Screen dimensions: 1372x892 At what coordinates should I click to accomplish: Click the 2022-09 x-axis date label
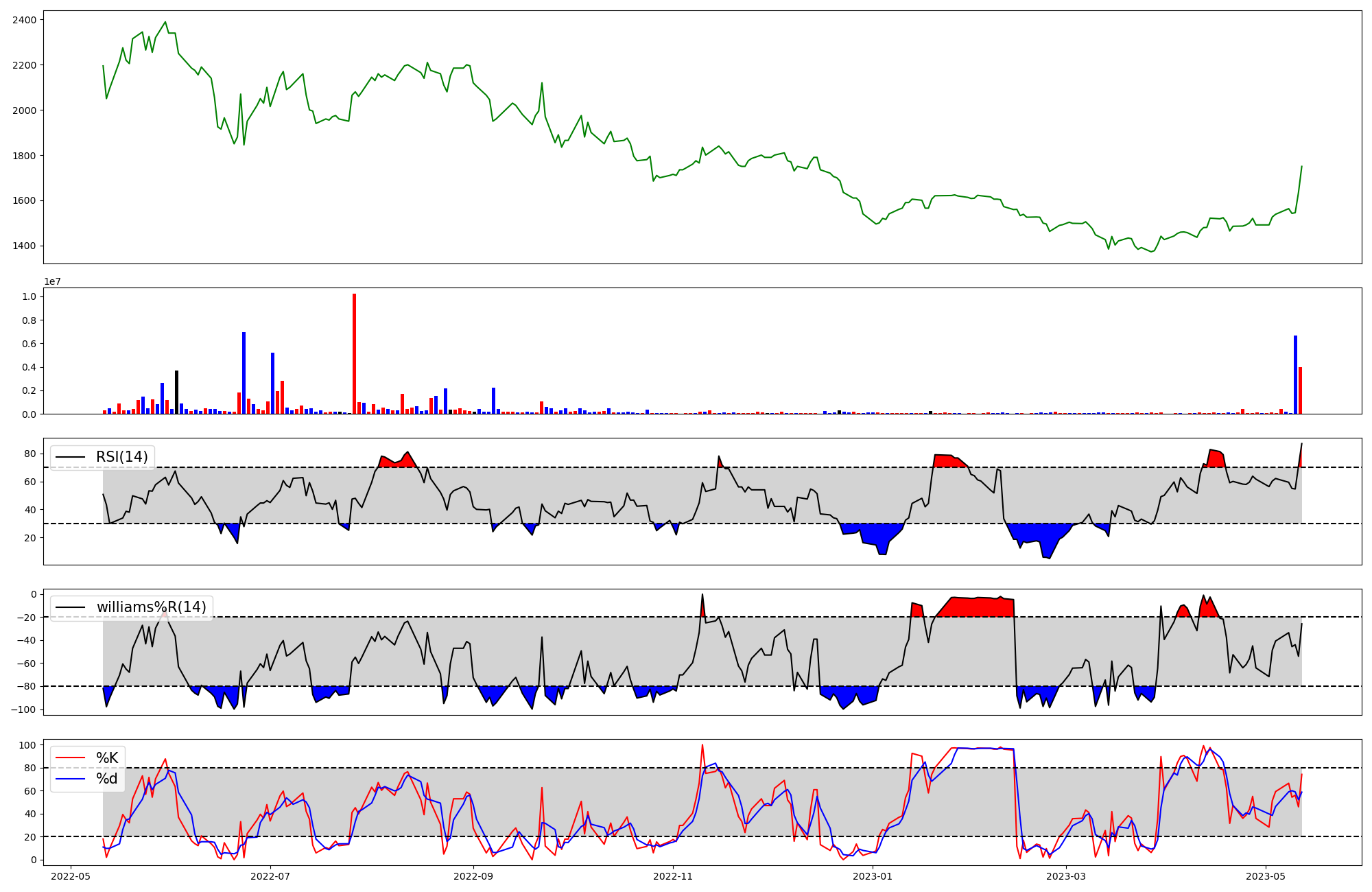(473, 876)
